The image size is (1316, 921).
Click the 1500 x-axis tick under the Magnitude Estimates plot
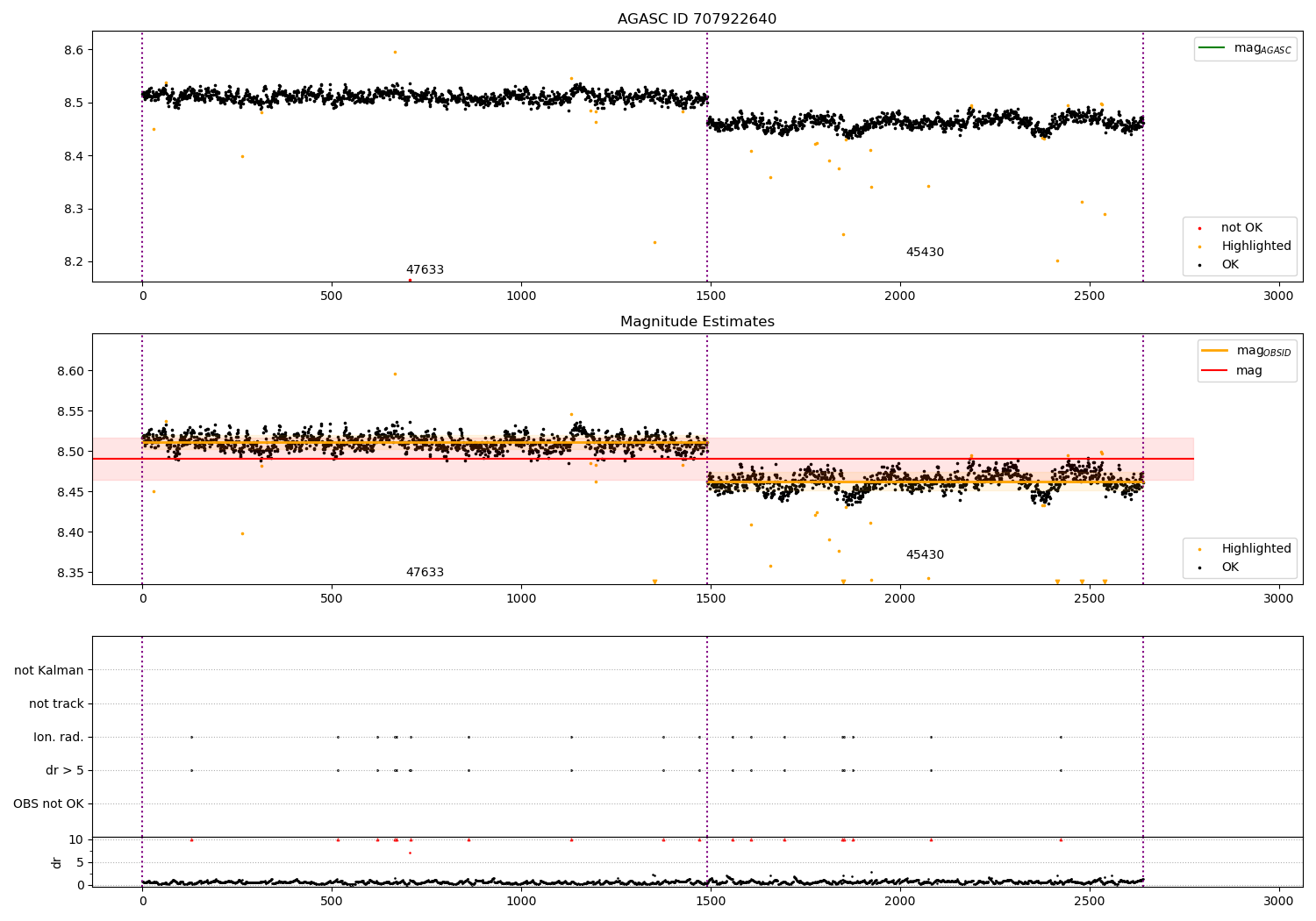711,599
